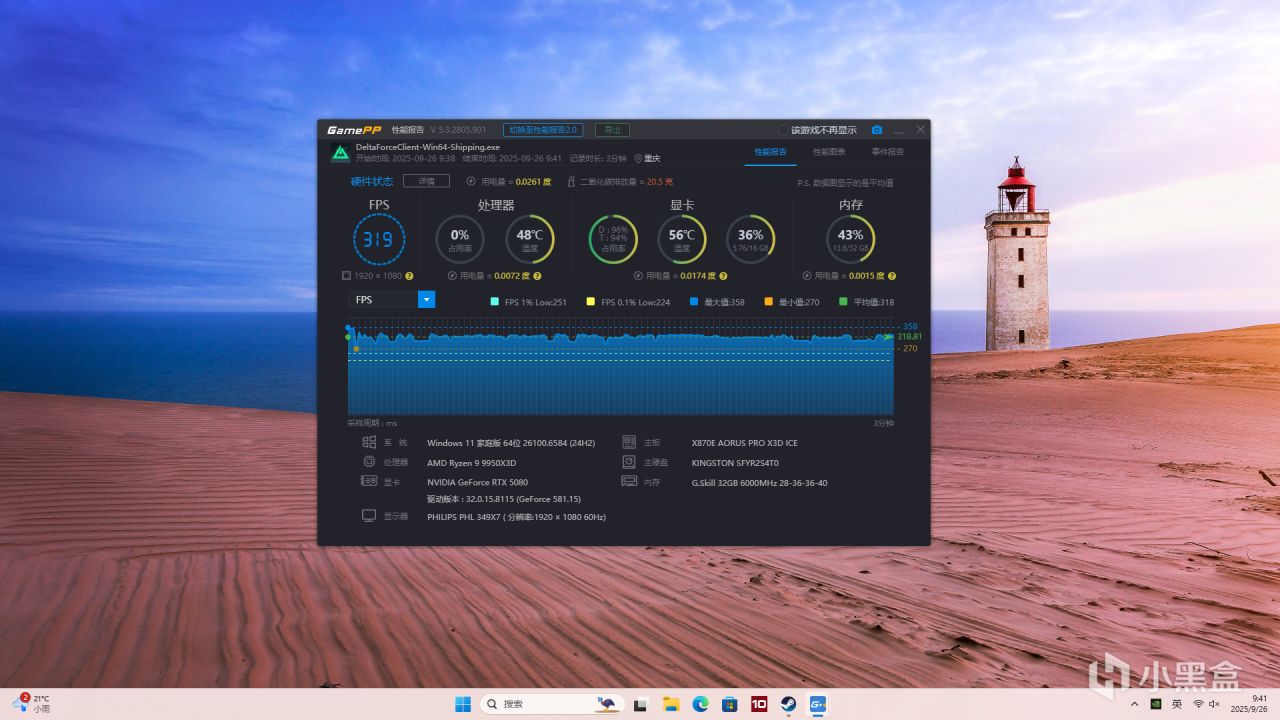Click the processor 48℃ temperature gauge
1280x720 pixels.
530,239
